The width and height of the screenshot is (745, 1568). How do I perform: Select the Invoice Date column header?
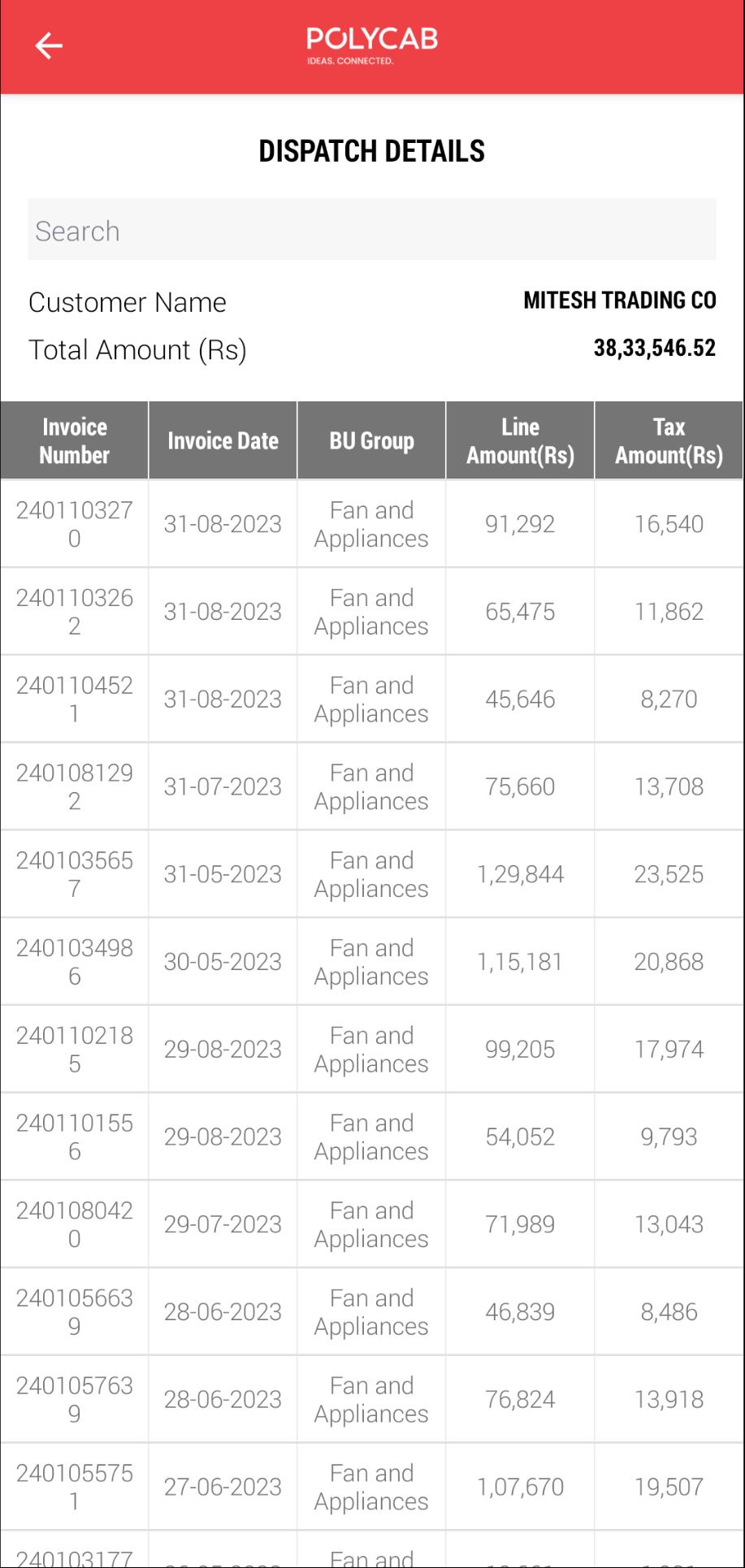(x=223, y=440)
